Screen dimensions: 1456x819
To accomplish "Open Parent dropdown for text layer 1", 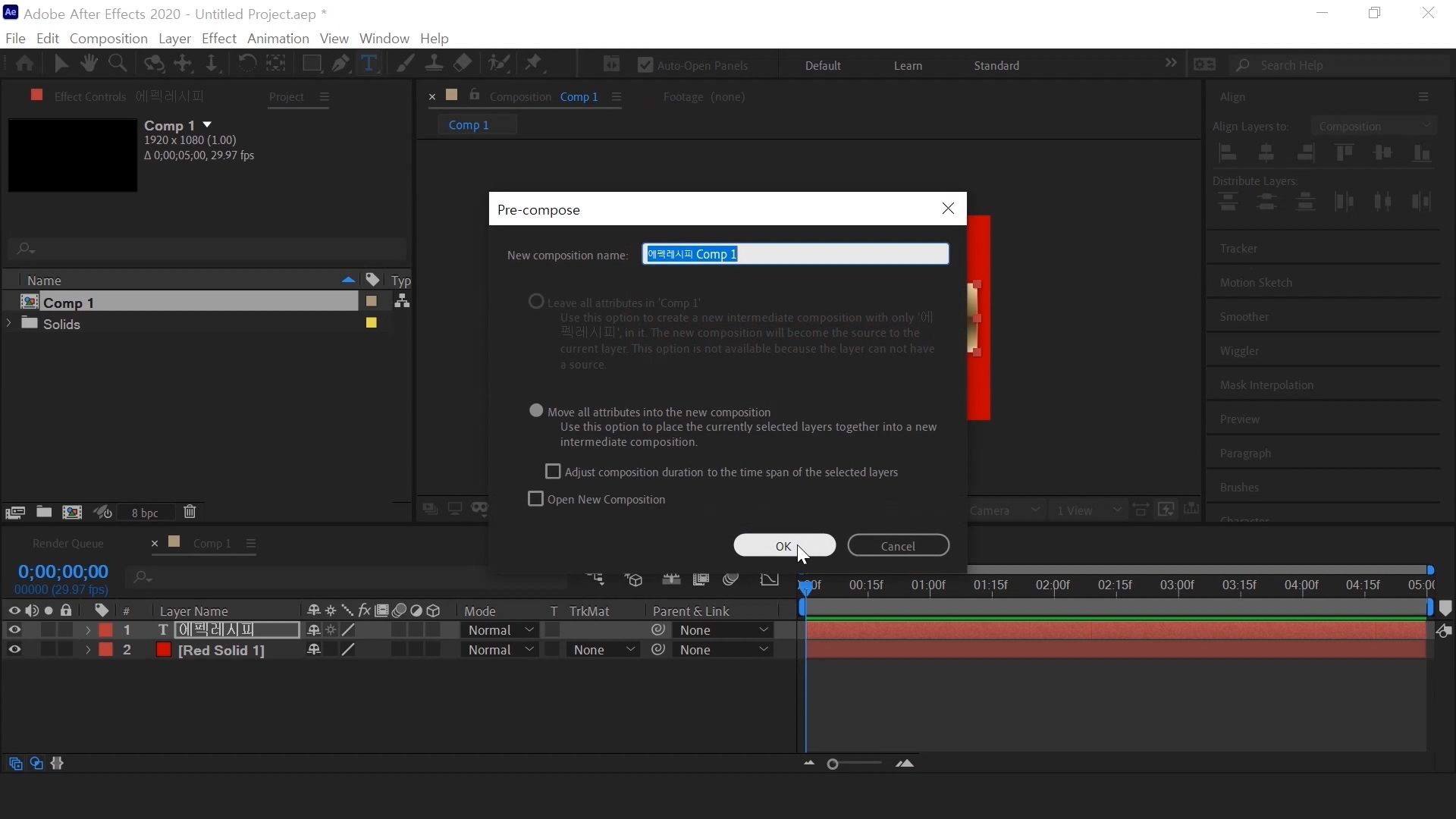I will click(x=723, y=630).
